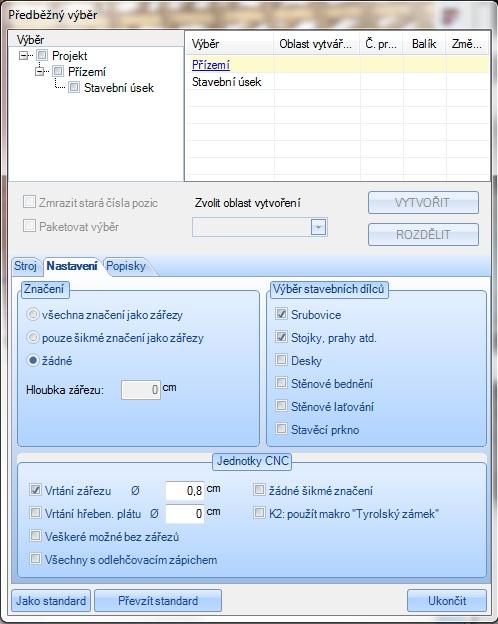Select pouze šikmé značení jako zářezy
Viewport: 498px width, 624px height.
33,338
